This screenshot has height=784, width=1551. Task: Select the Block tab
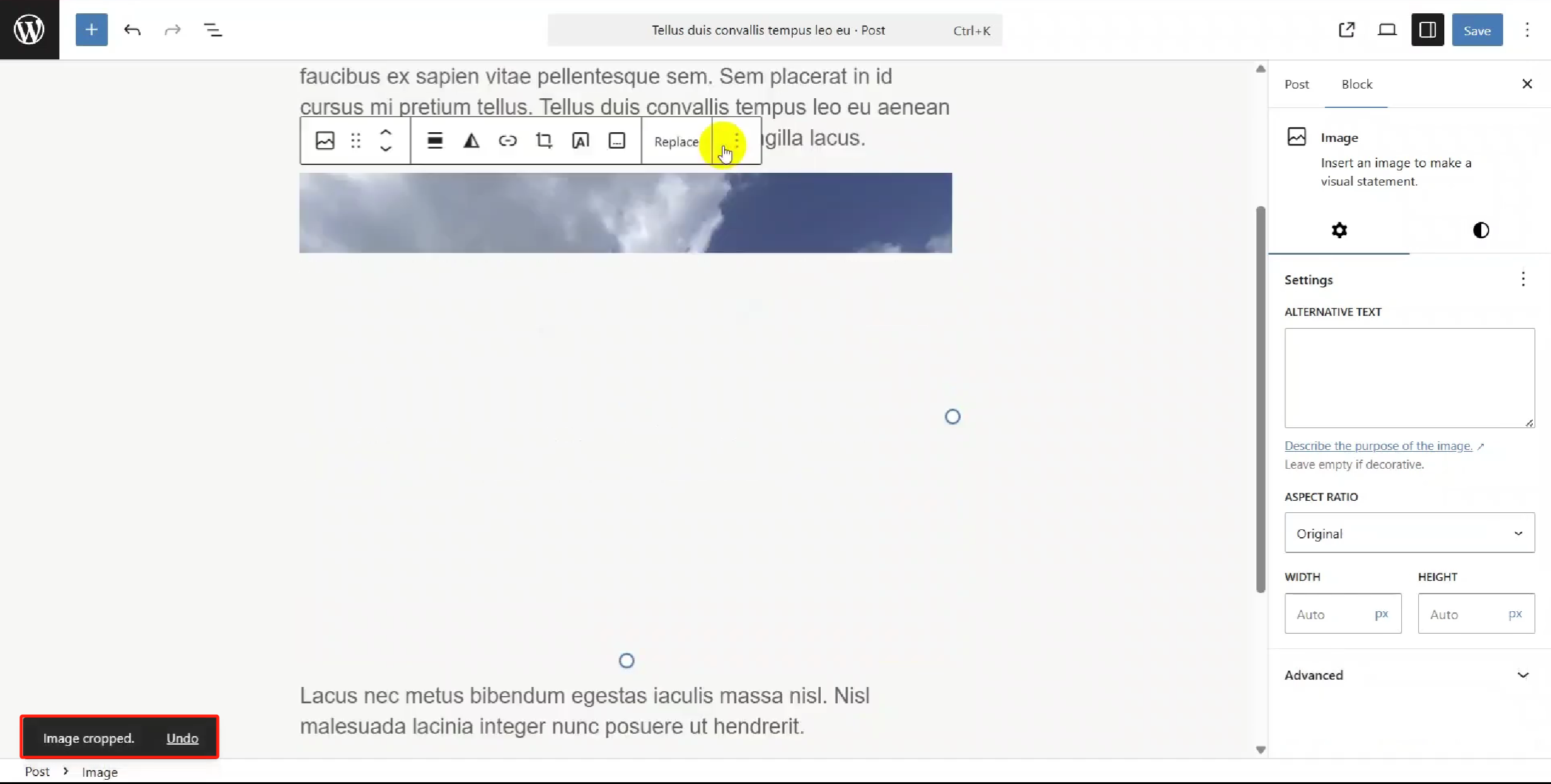coord(1357,84)
